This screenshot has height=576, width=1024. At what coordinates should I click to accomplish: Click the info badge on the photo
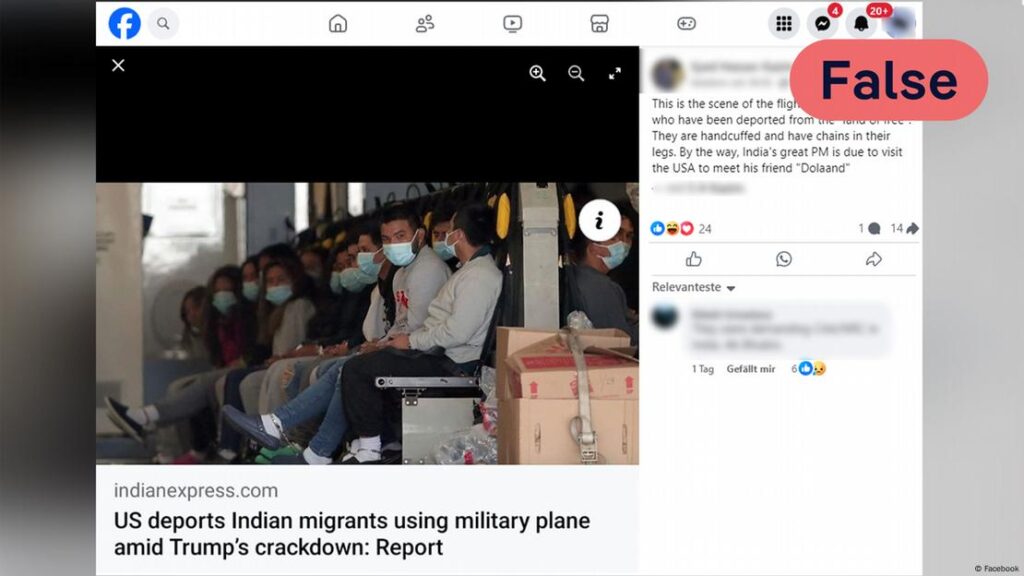click(x=600, y=221)
